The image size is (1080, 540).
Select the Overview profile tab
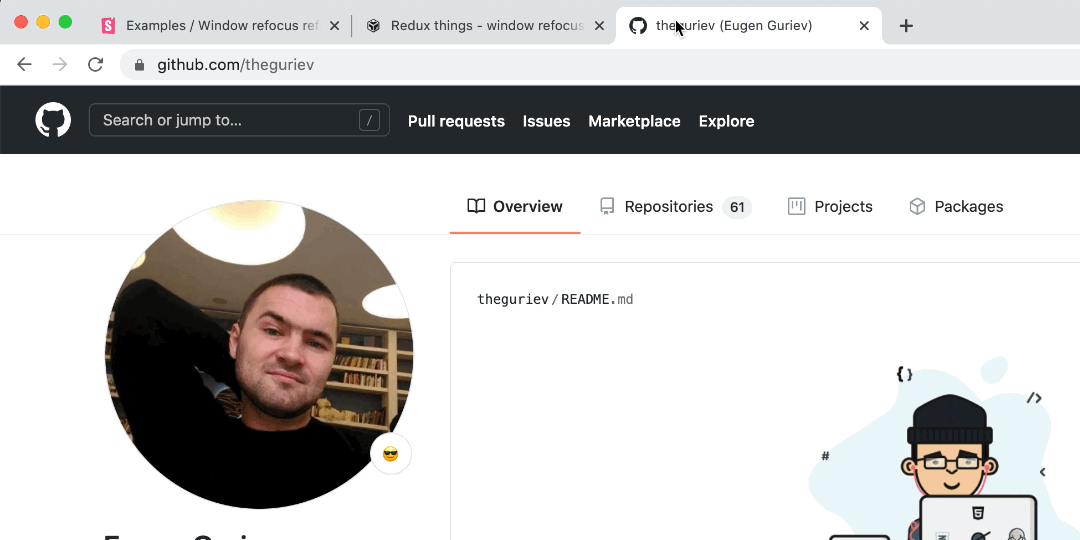(x=515, y=207)
